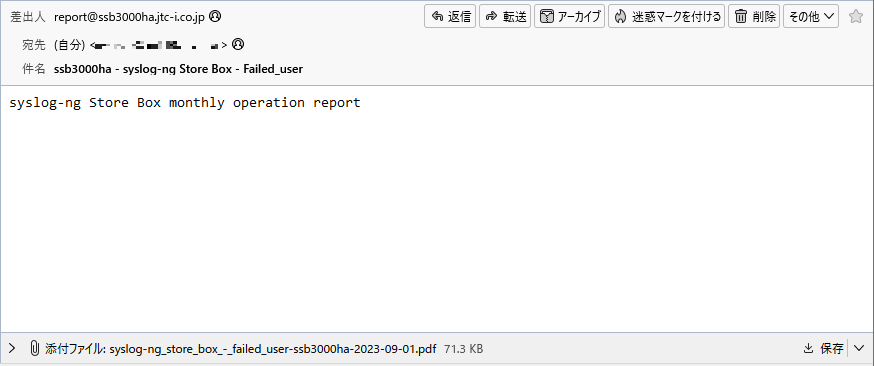Screen dimensions: 874x366
Task: Click the contact icon beside the recipient
Action: (x=238, y=44)
